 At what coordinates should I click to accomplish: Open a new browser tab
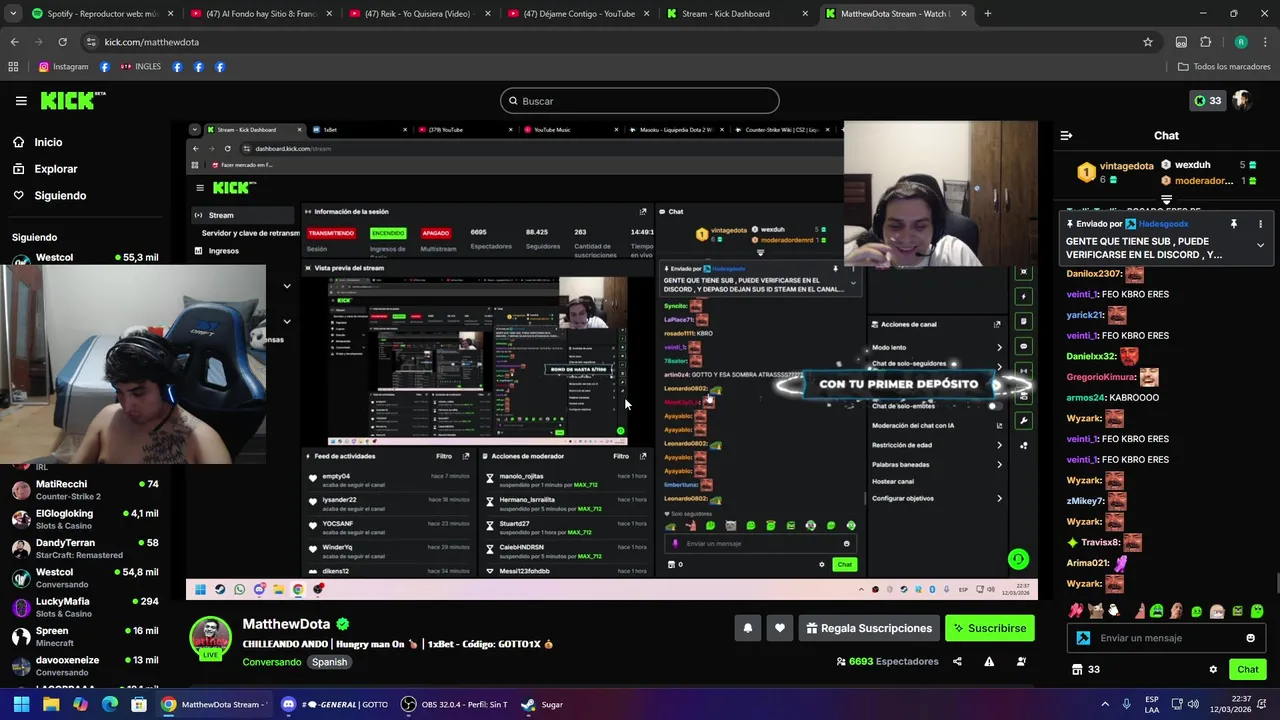coord(988,14)
